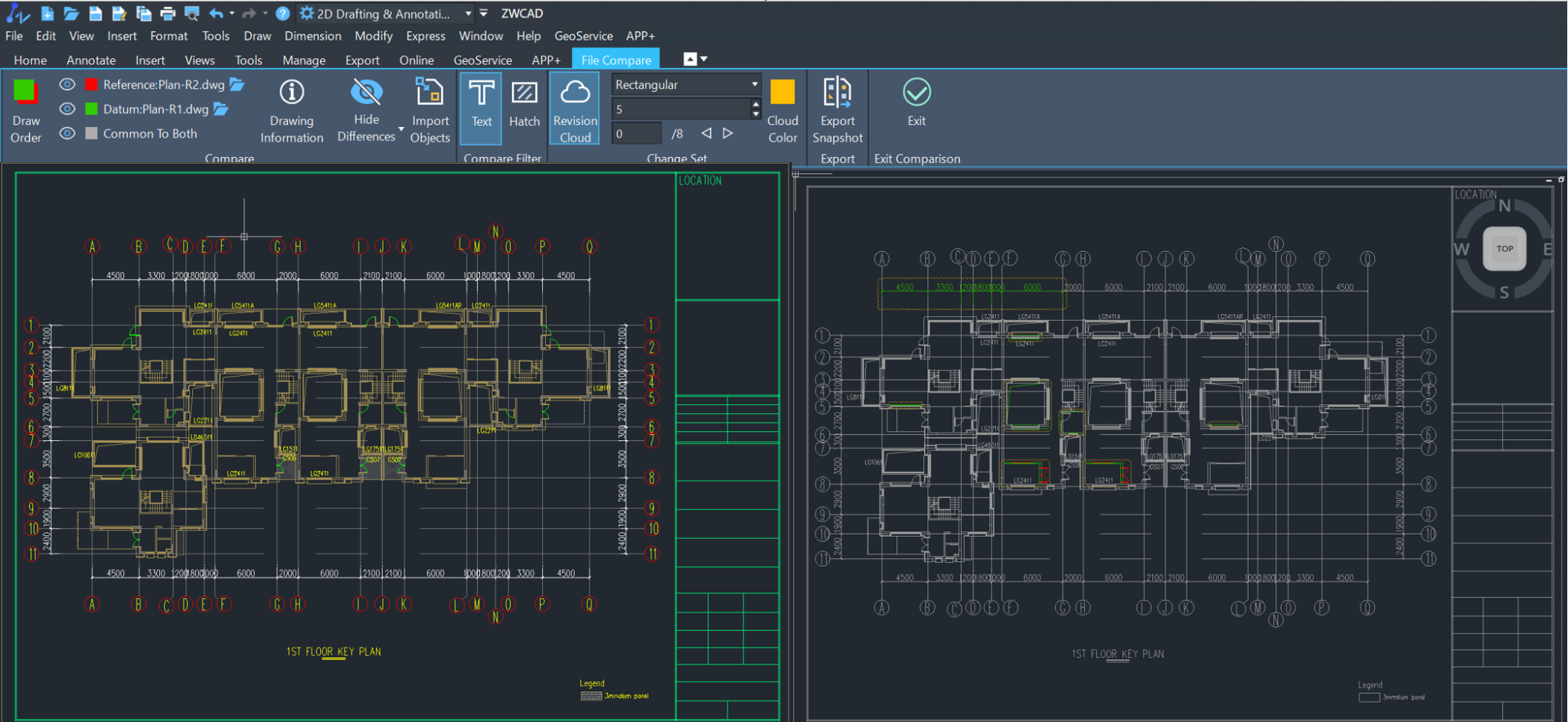This screenshot has width=1568, height=722.
Task: Toggle visibility of Reference:Plan-R2.dwg
Action: pos(67,85)
